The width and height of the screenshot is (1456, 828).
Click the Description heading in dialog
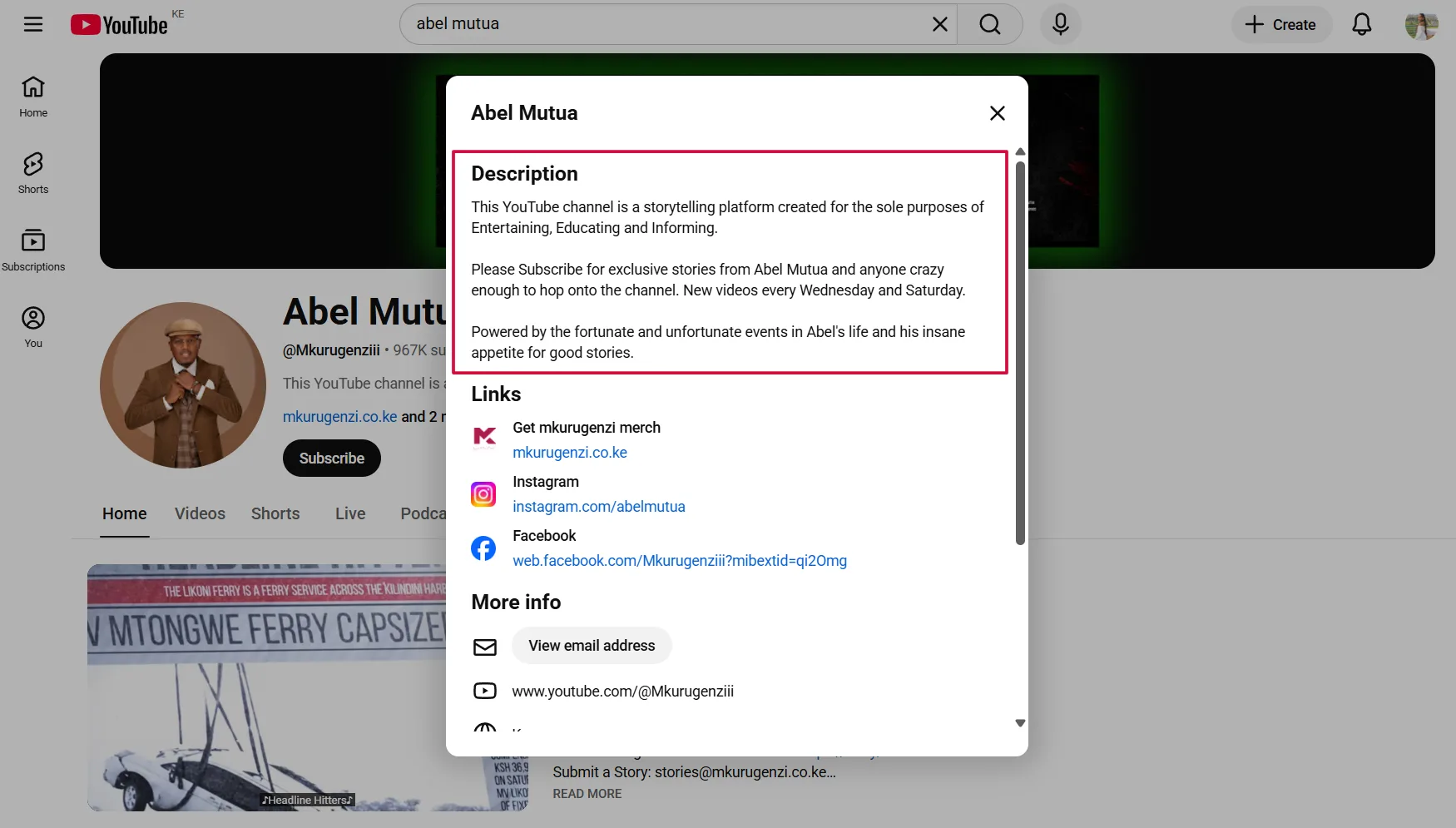(524, 174)
